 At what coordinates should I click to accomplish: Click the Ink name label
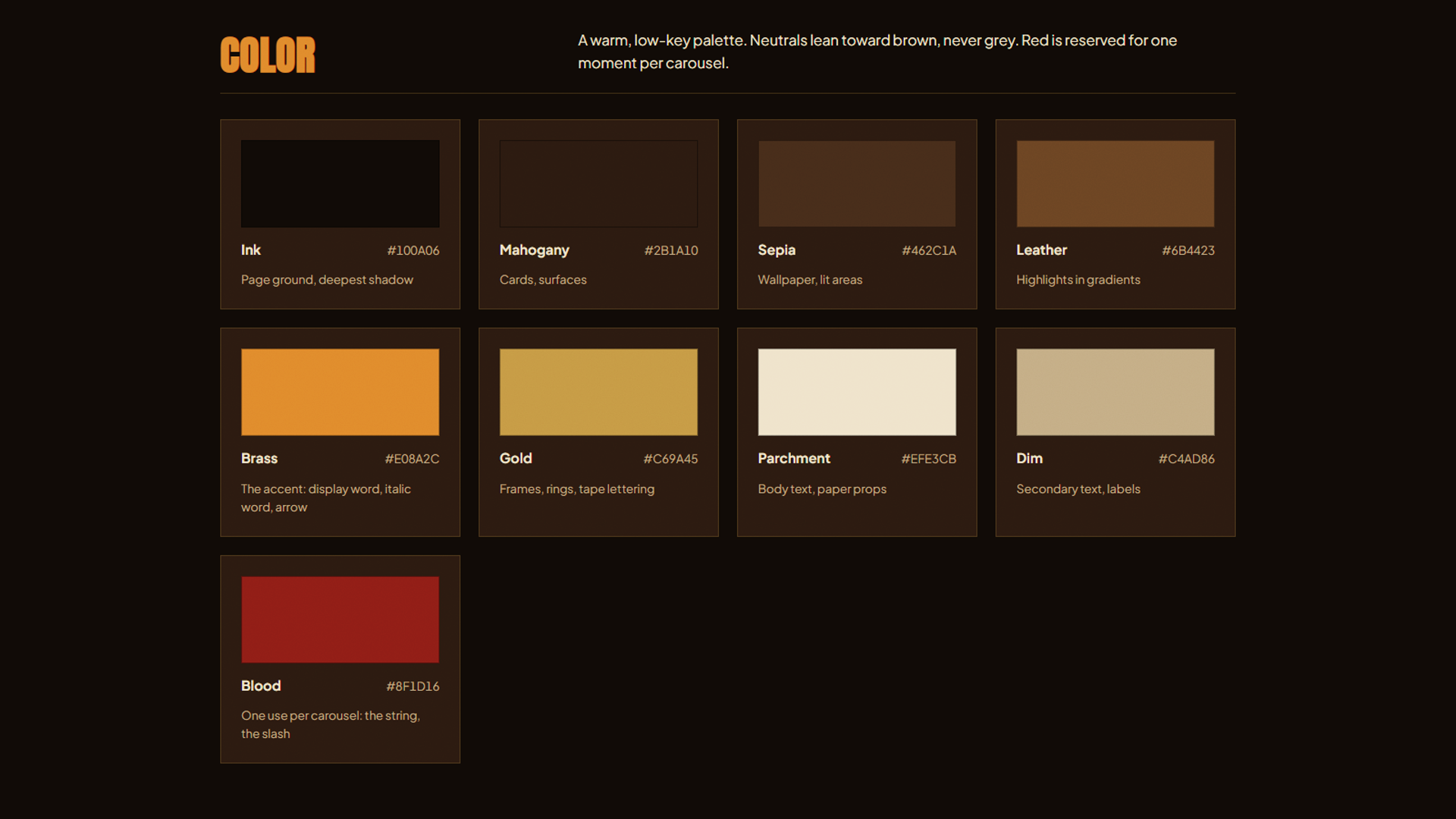pos(251,249)
